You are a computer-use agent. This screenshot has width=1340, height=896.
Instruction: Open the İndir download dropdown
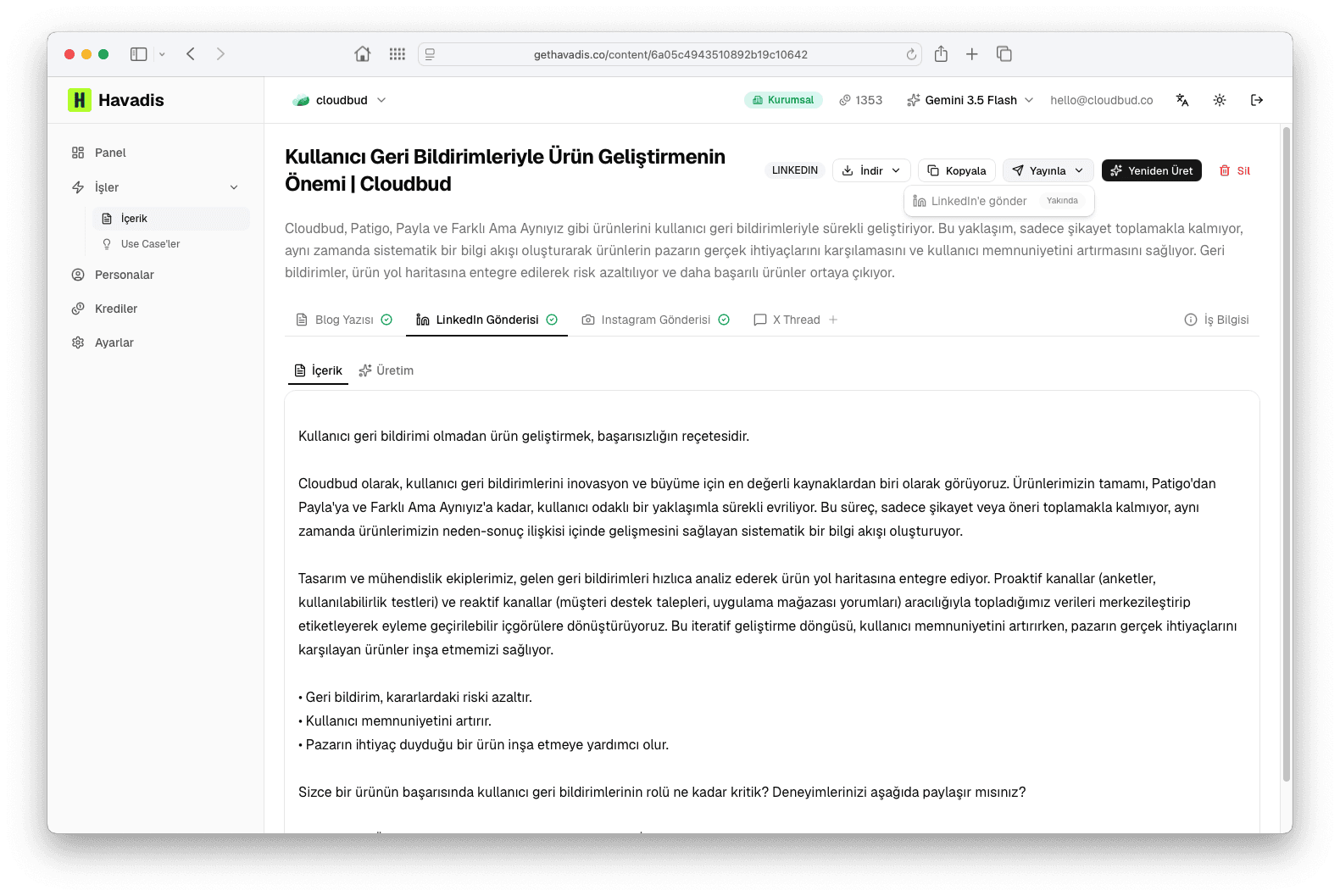click(871, 170)
